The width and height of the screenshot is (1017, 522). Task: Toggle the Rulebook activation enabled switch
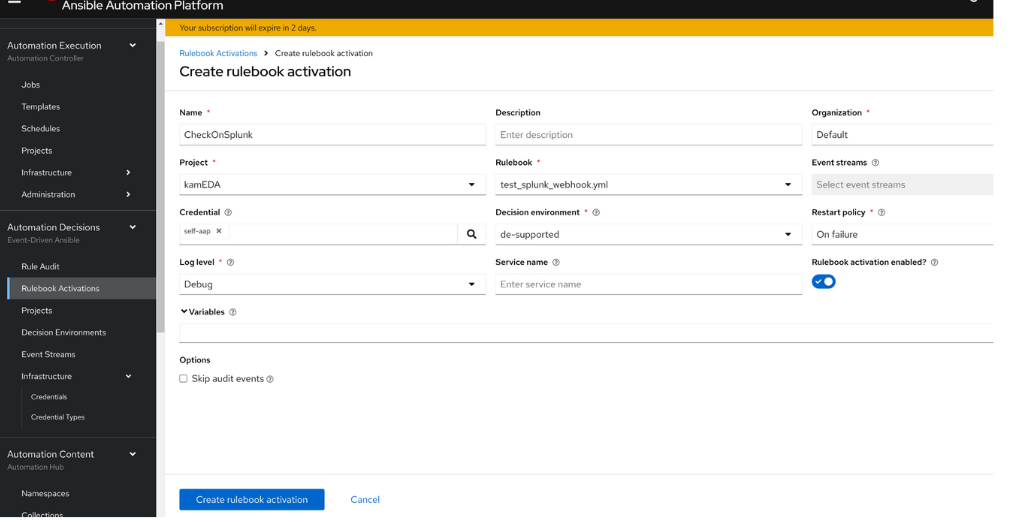click(x=824, y=282)
